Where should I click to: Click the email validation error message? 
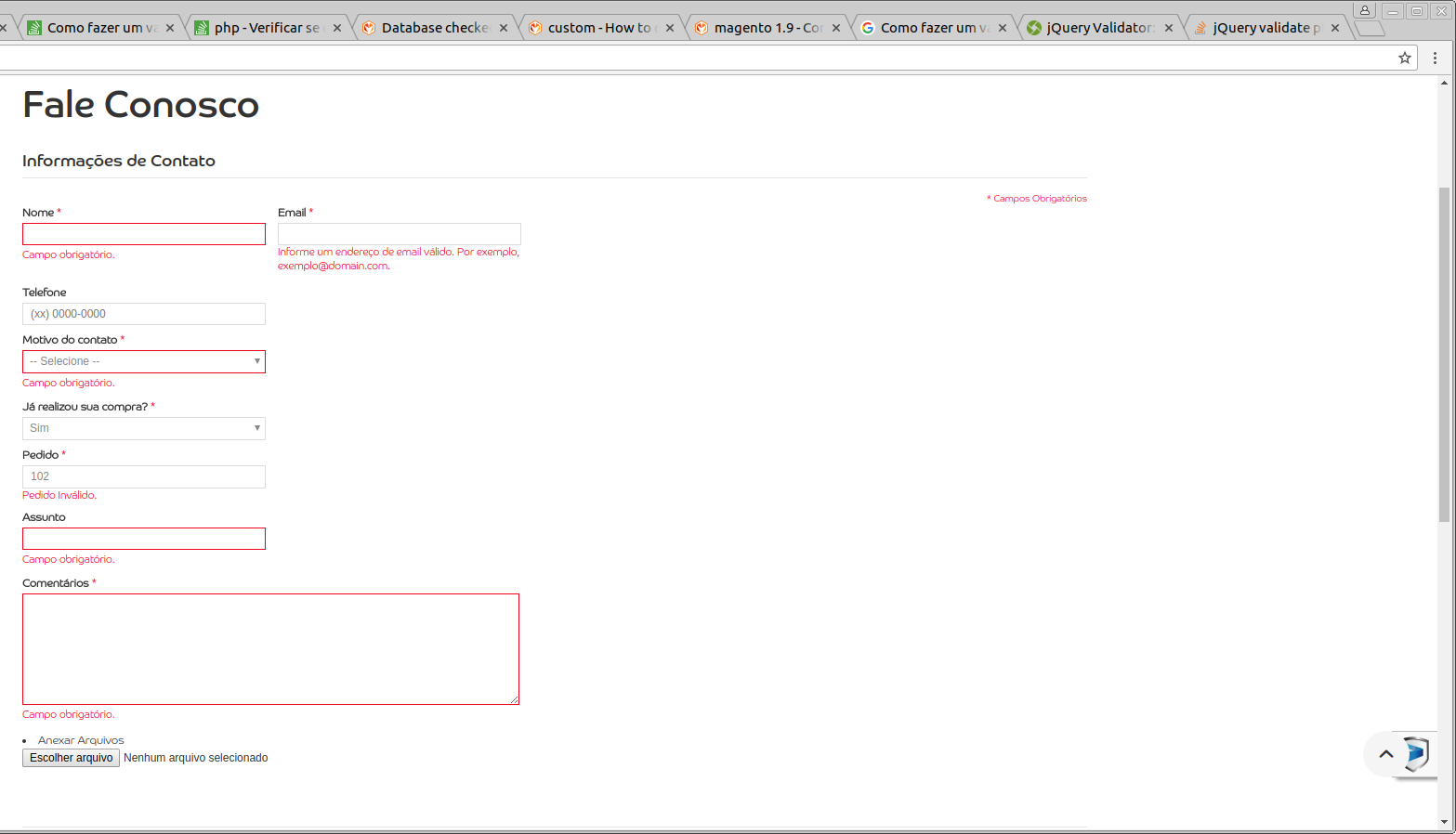tap(399, 258)
